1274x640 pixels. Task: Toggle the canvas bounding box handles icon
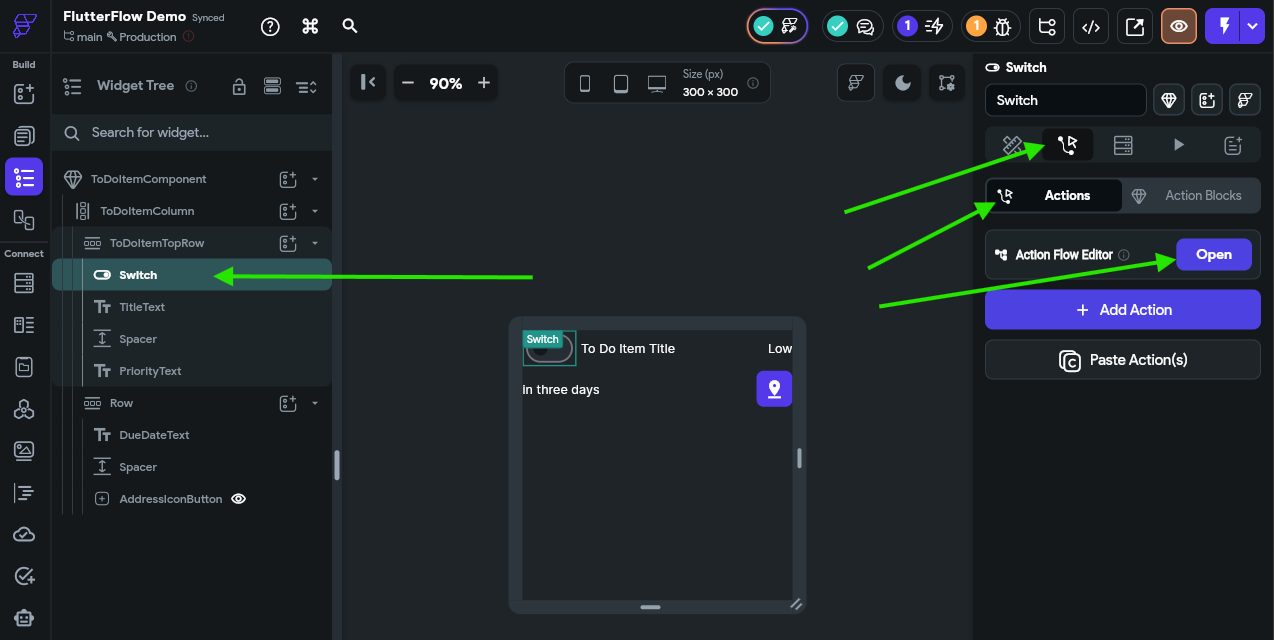(x=947, y=83)
